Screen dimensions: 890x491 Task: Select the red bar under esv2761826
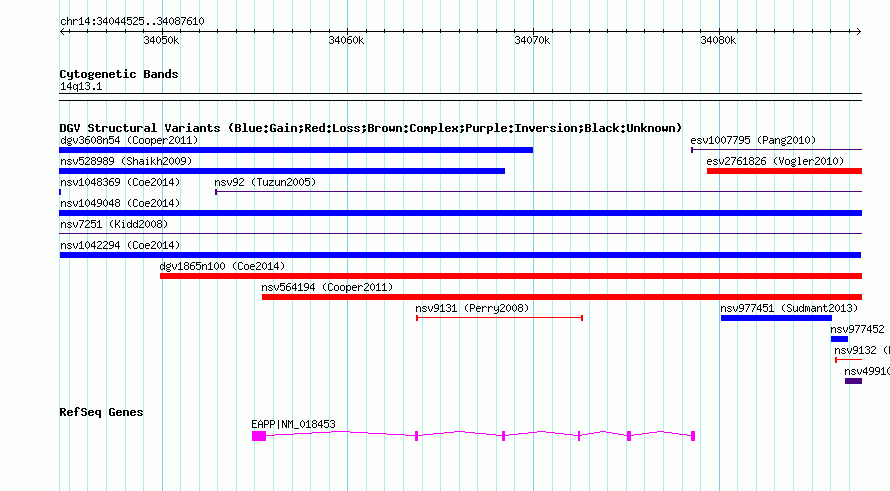784,171
